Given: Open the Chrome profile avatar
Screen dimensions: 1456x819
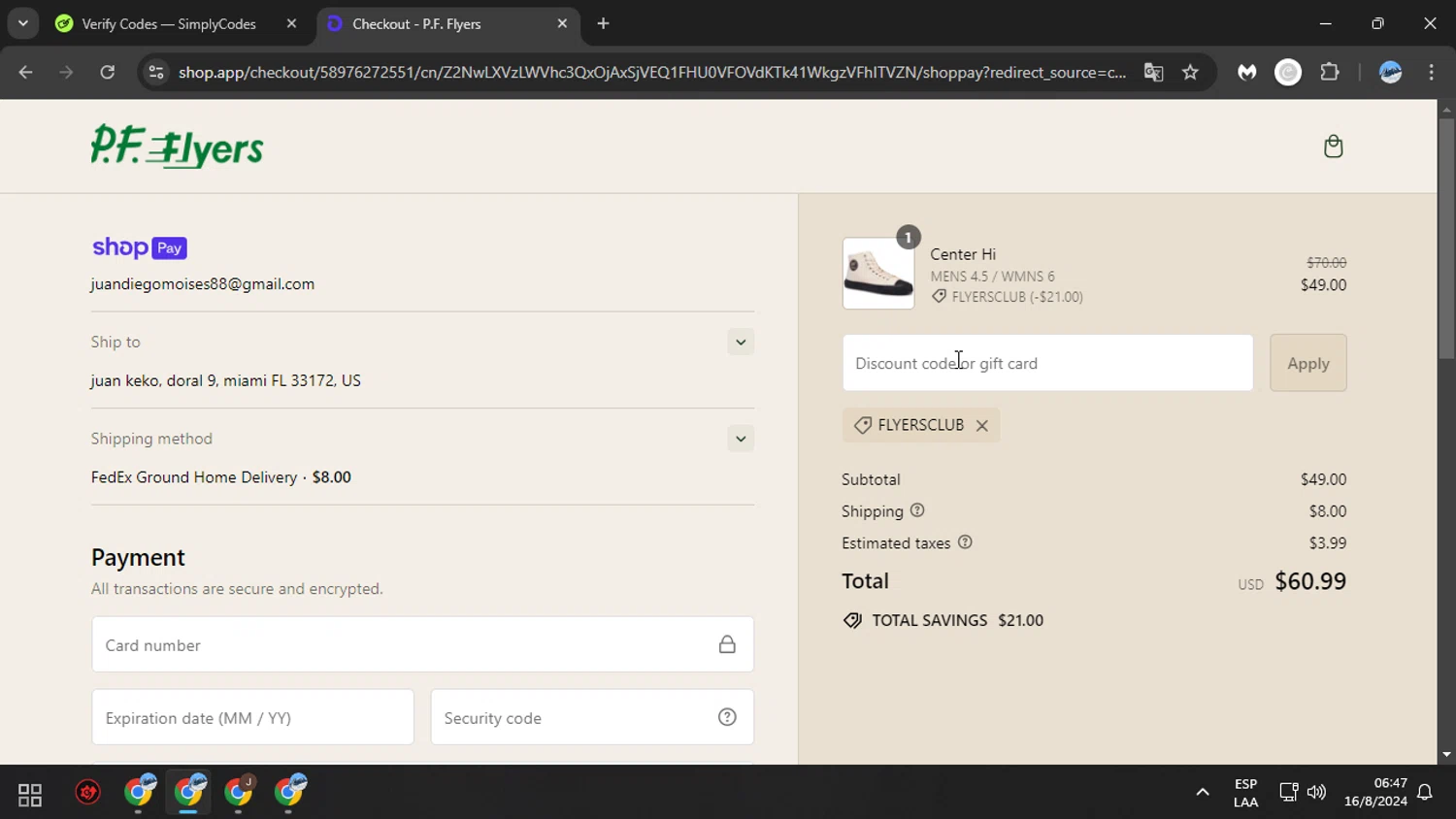Looking at the screenshot, I should click(1391, 72).
